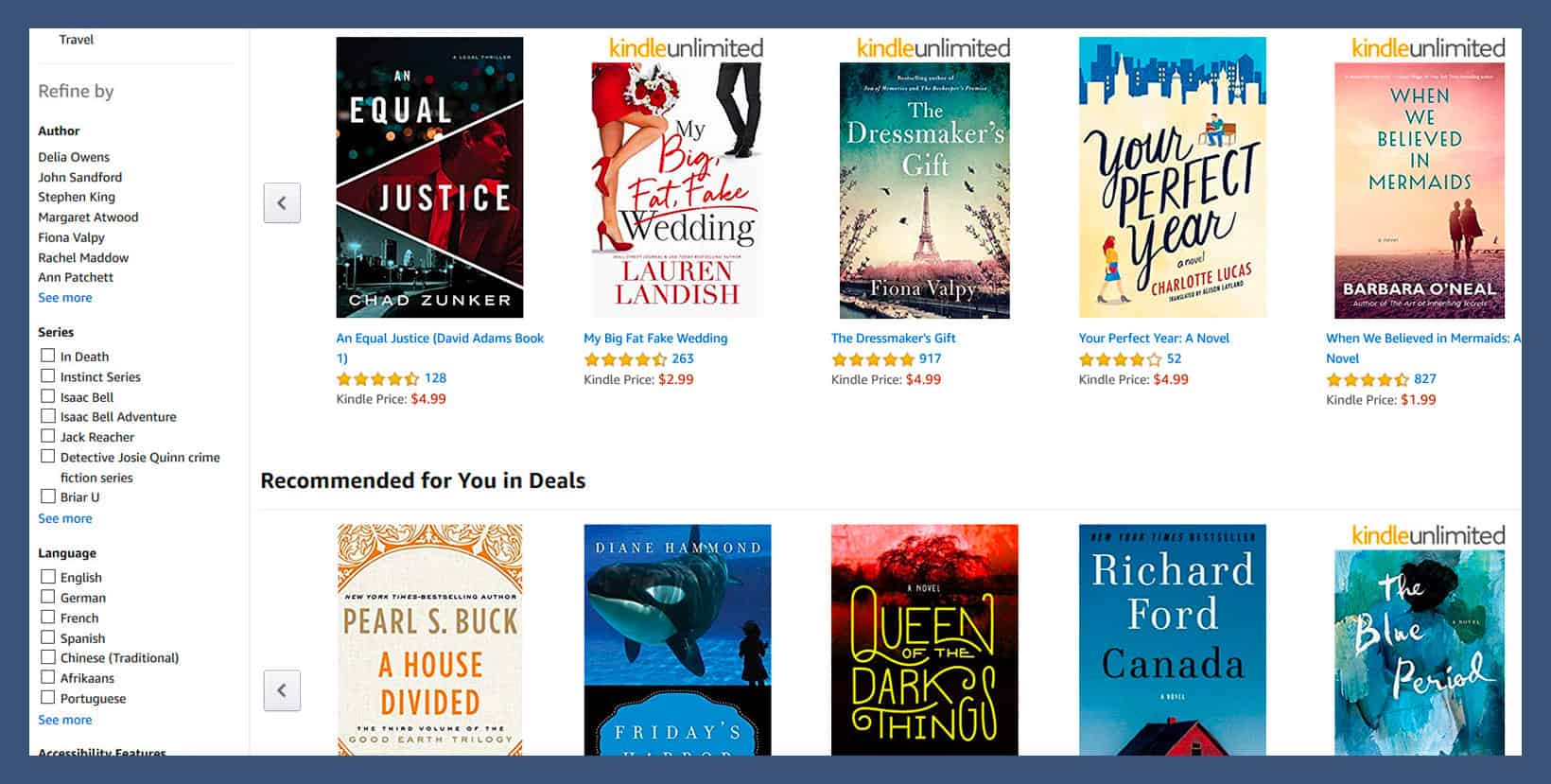Open An Equal Justice book cover
The width and height of the screenshot is (1551, 784).
pos(429,177)
